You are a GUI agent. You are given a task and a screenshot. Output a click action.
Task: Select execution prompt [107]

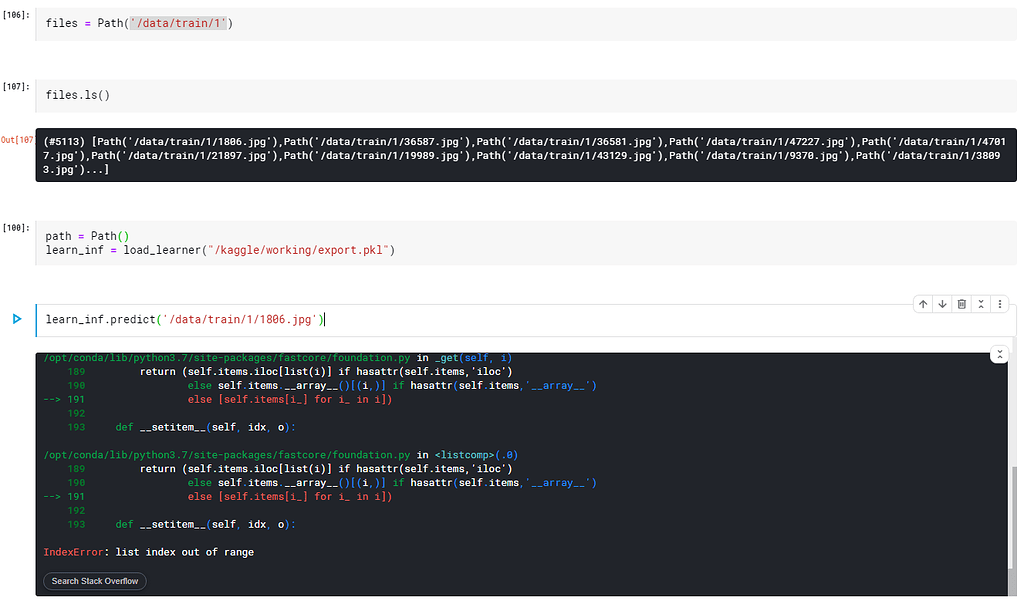[x=17, y=86]
